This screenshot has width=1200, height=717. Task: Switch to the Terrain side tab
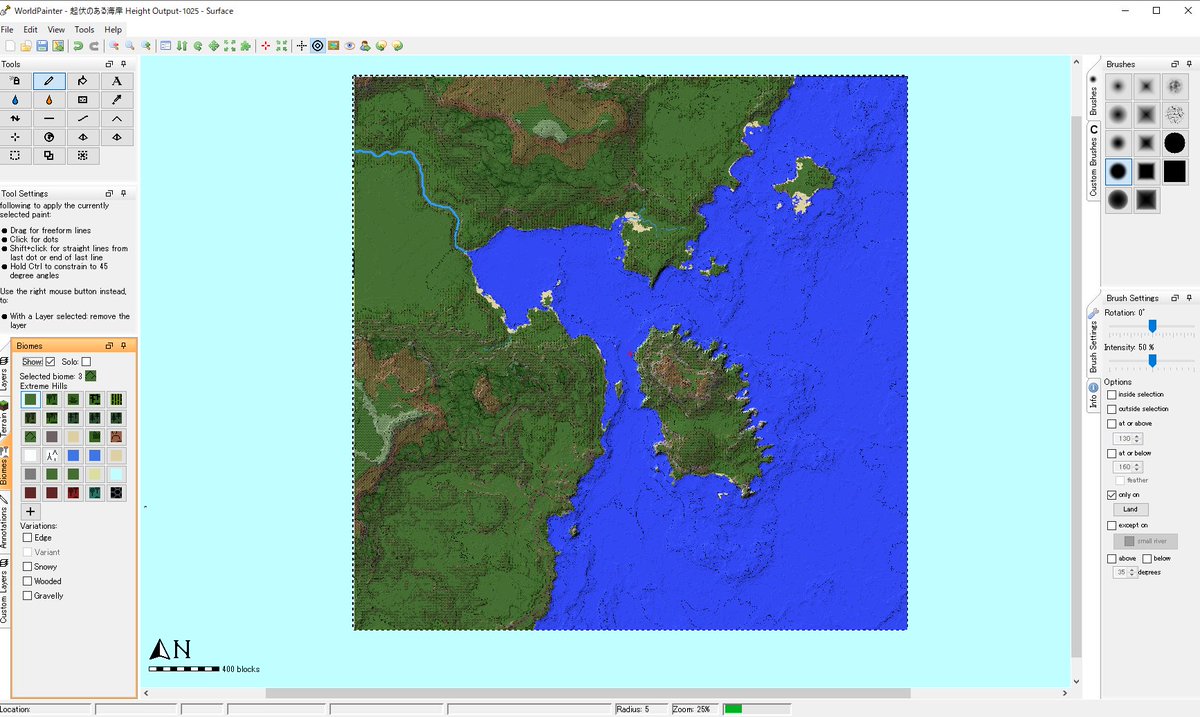[x=4, y=420]
